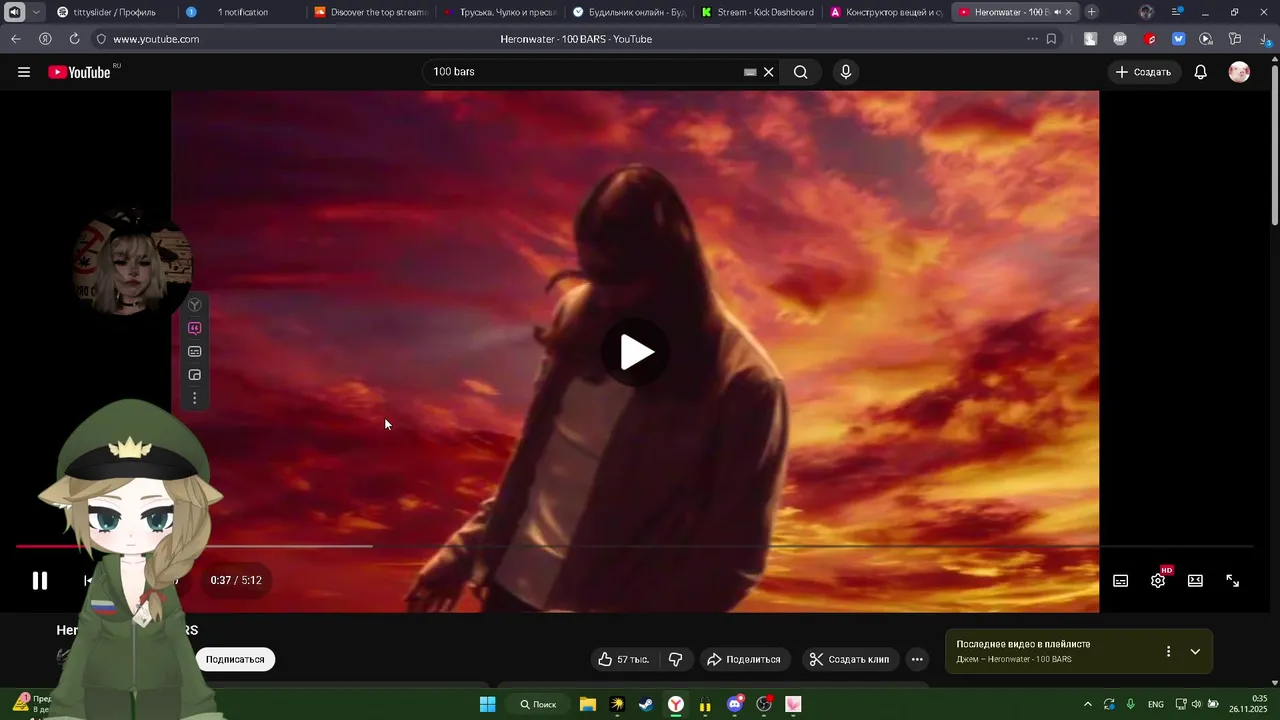Open Steam from taskbar
The width and height of the screenshot is (1280, 720).
coord(646,704)
